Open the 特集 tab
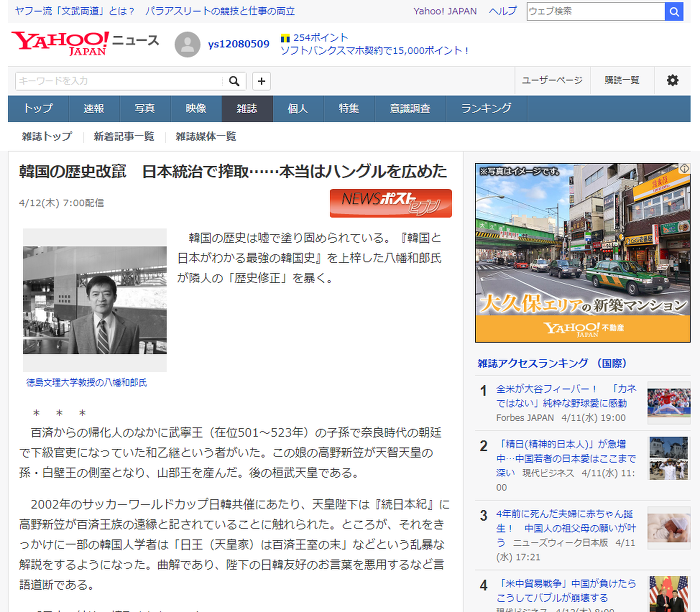 (349, 108)
